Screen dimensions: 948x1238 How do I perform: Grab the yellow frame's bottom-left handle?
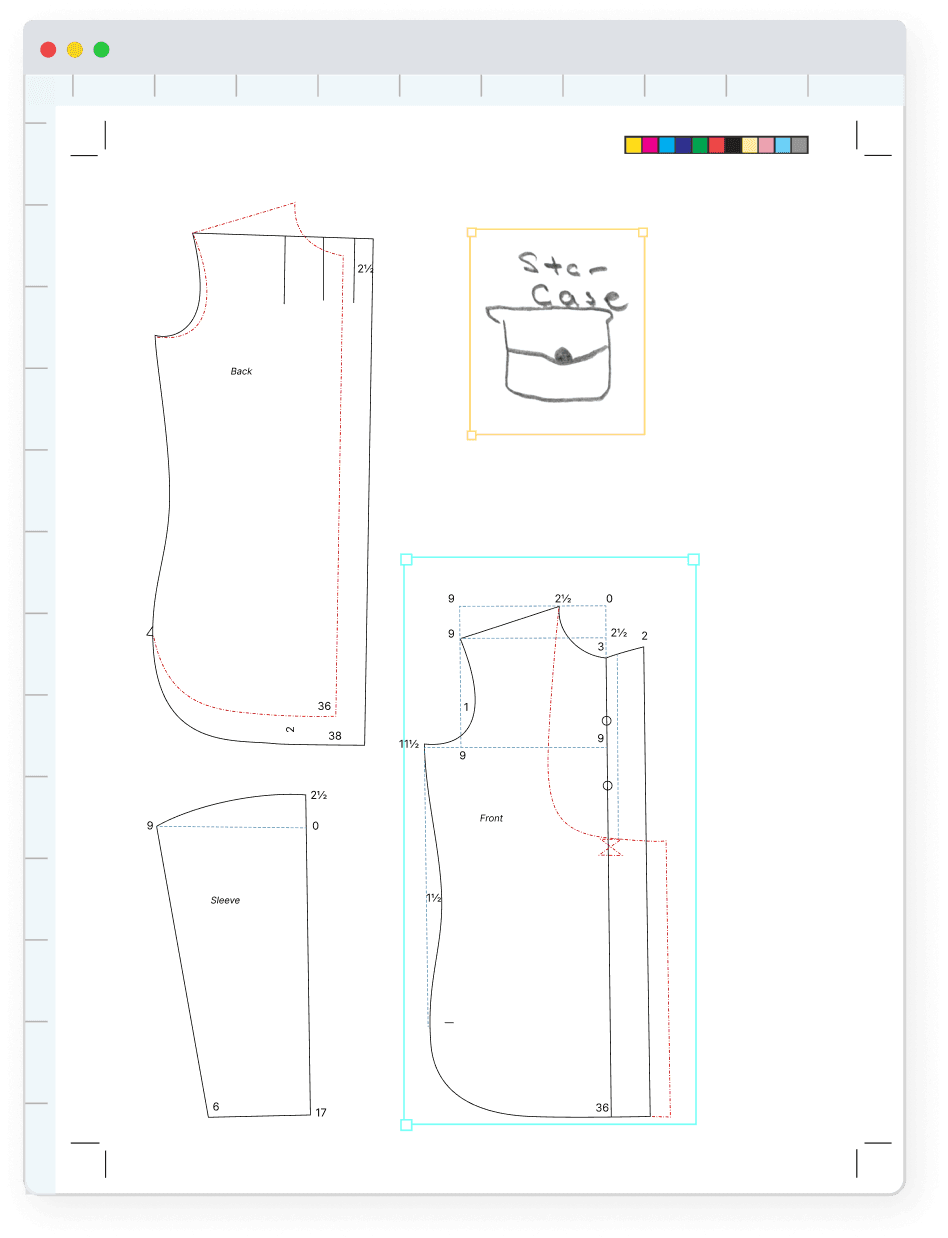[x=472, y=435]
